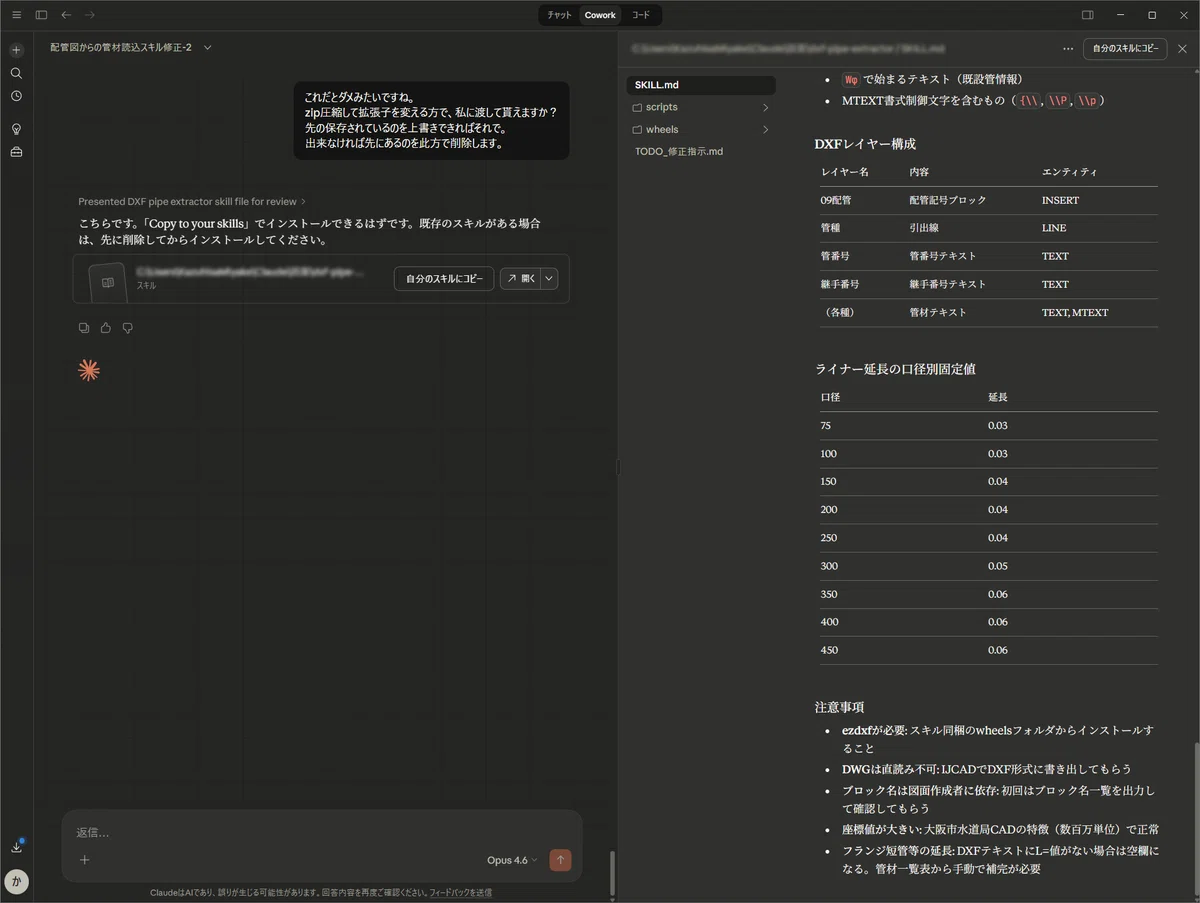Expand Presented DXF pipe extractor details
This screenshot has height=903, width=1200.
click(192, 201)
